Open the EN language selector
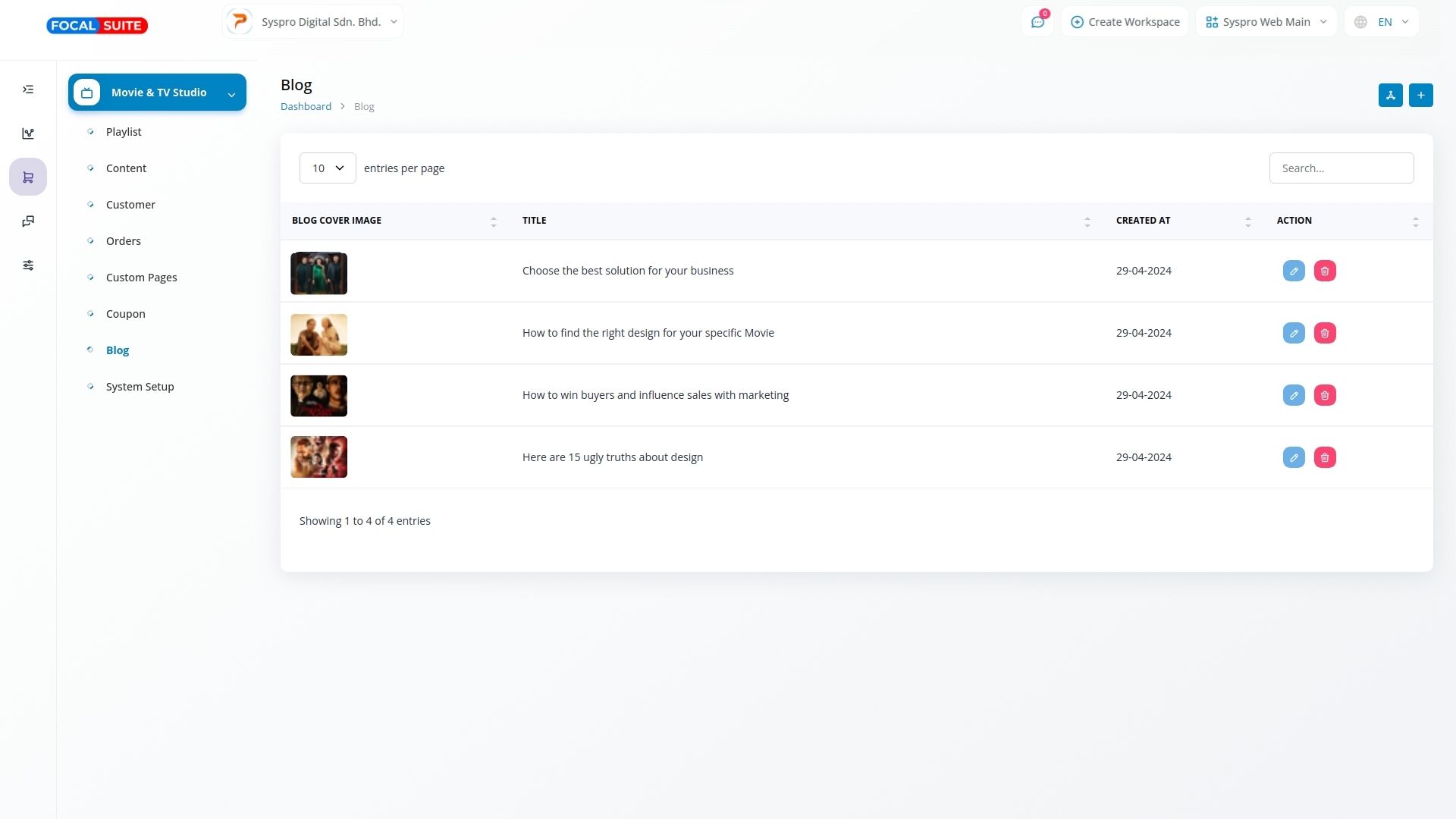 point(1382,22)
